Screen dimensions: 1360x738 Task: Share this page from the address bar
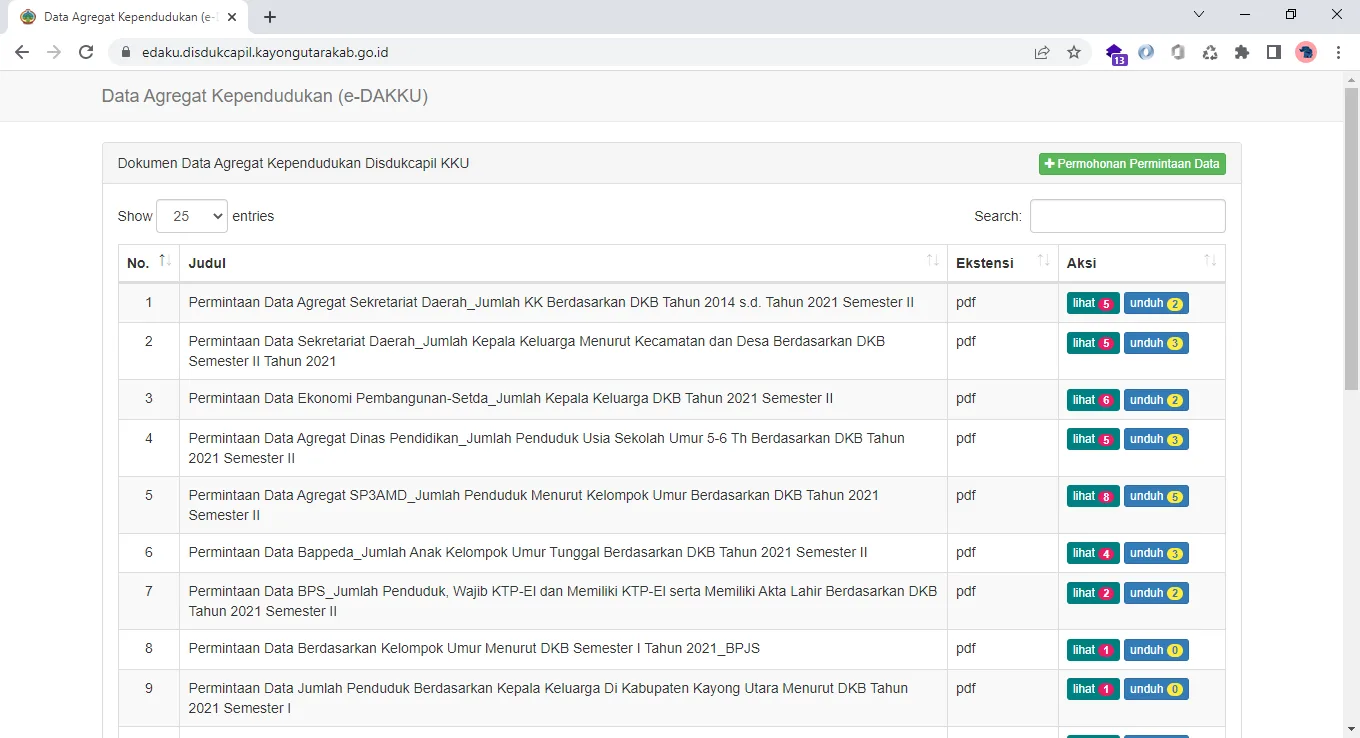(x=1042, y=52)
